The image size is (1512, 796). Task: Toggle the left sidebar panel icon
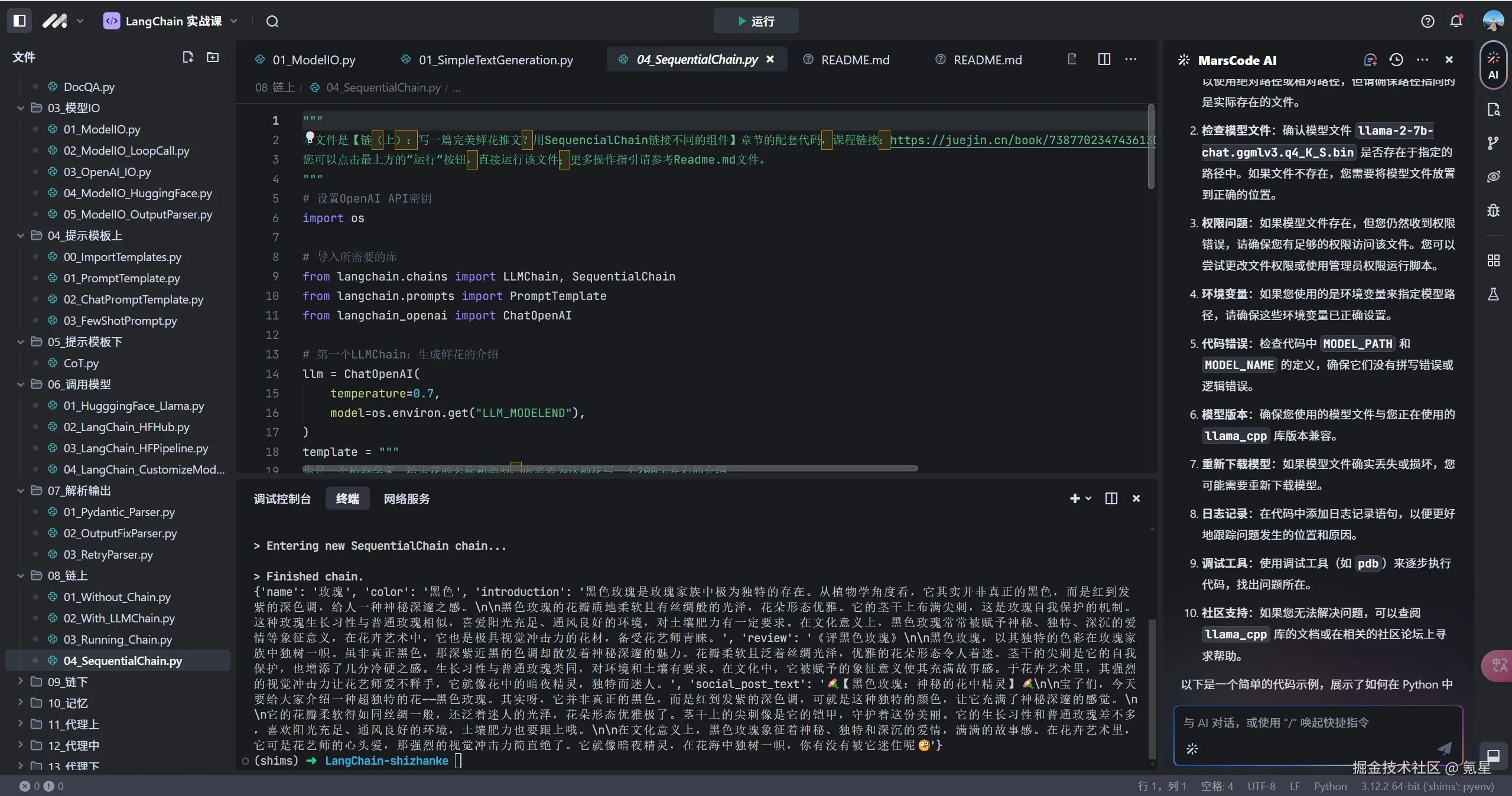coord(19,21)
